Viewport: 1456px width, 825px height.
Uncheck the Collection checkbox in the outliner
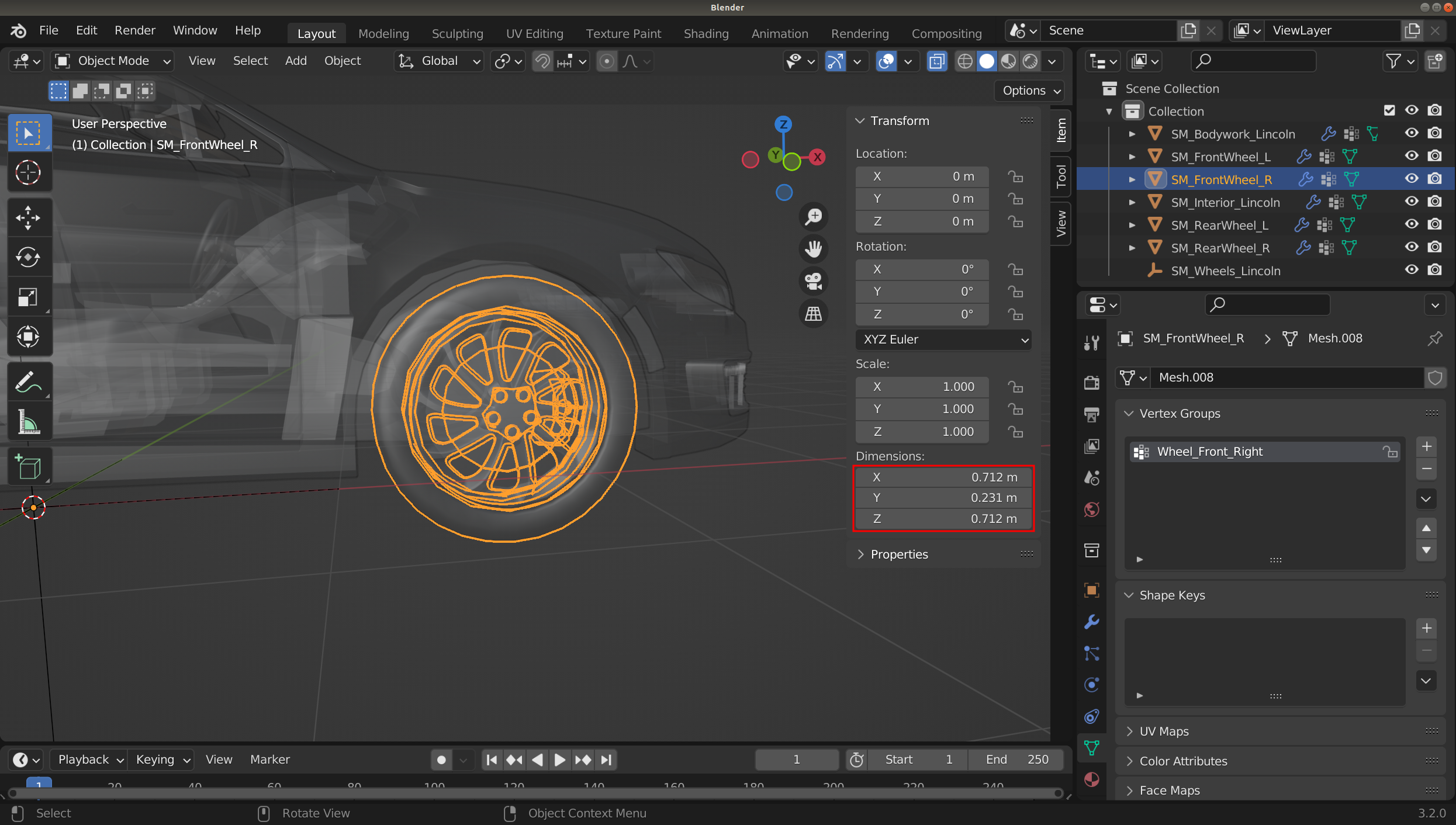(1389, 110)
